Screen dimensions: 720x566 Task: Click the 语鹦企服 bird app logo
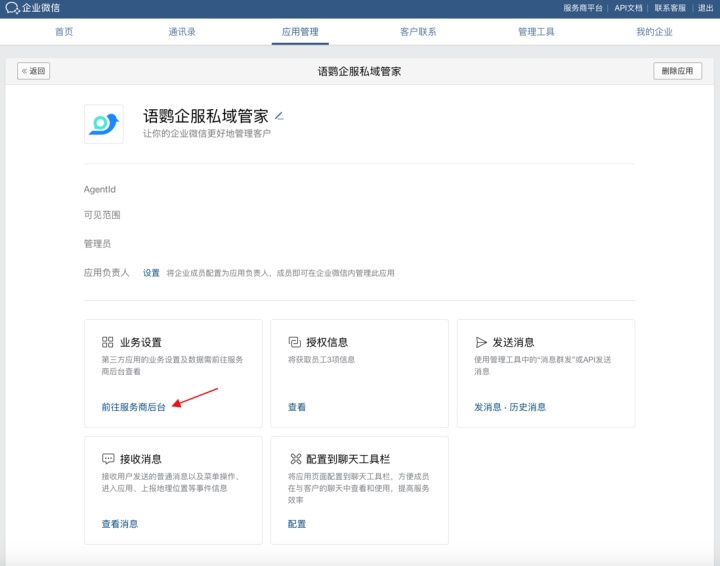104,124
